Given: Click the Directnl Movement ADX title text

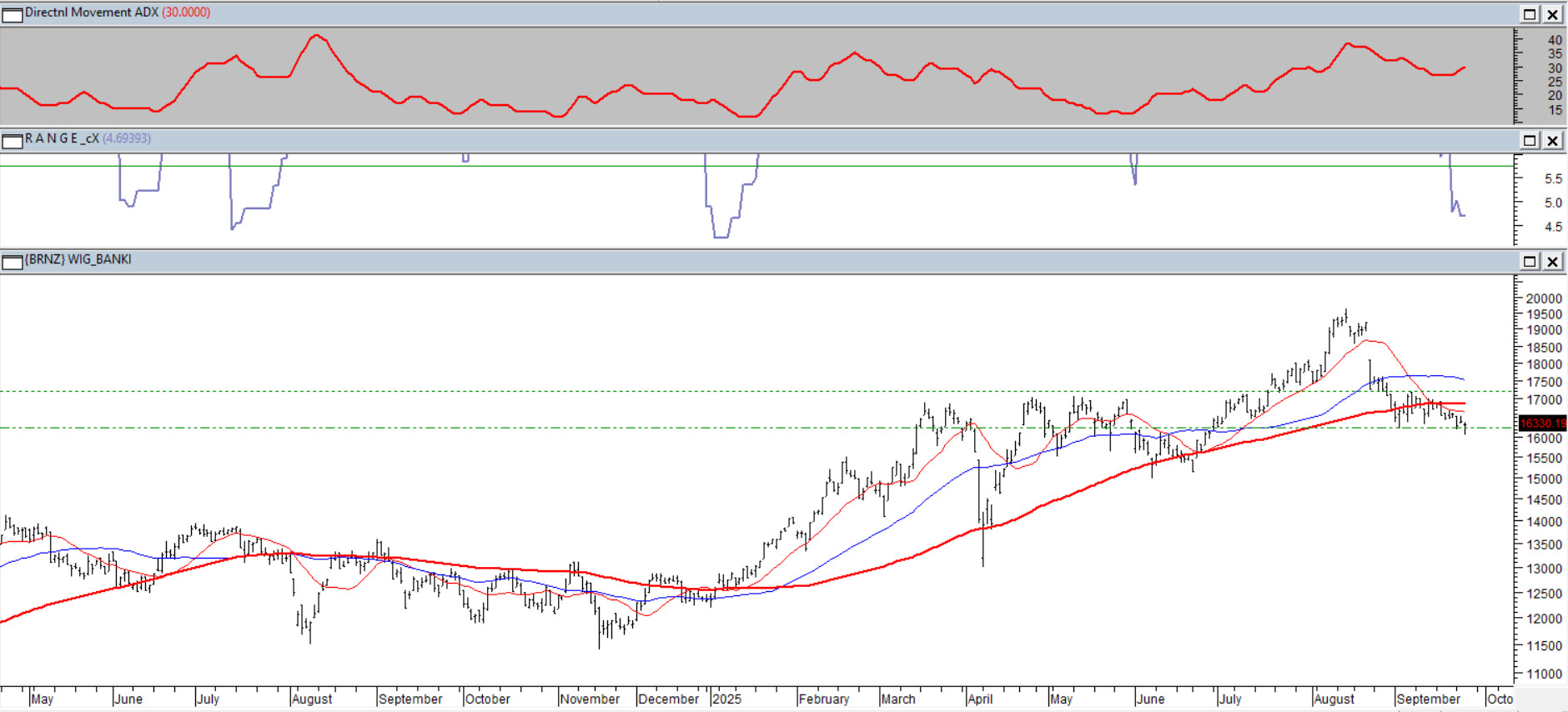Looking at the screenshot, I should pyautogui.click(x=91, y=13).
